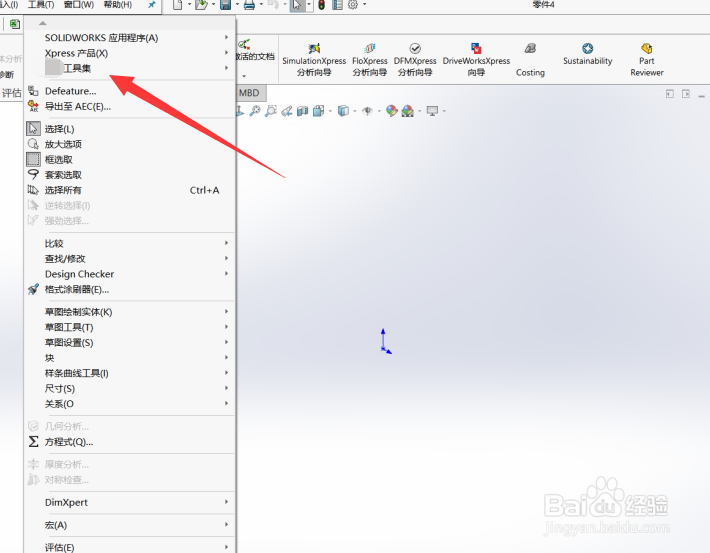Choose 放大选项 menu item

click(130, 144)
